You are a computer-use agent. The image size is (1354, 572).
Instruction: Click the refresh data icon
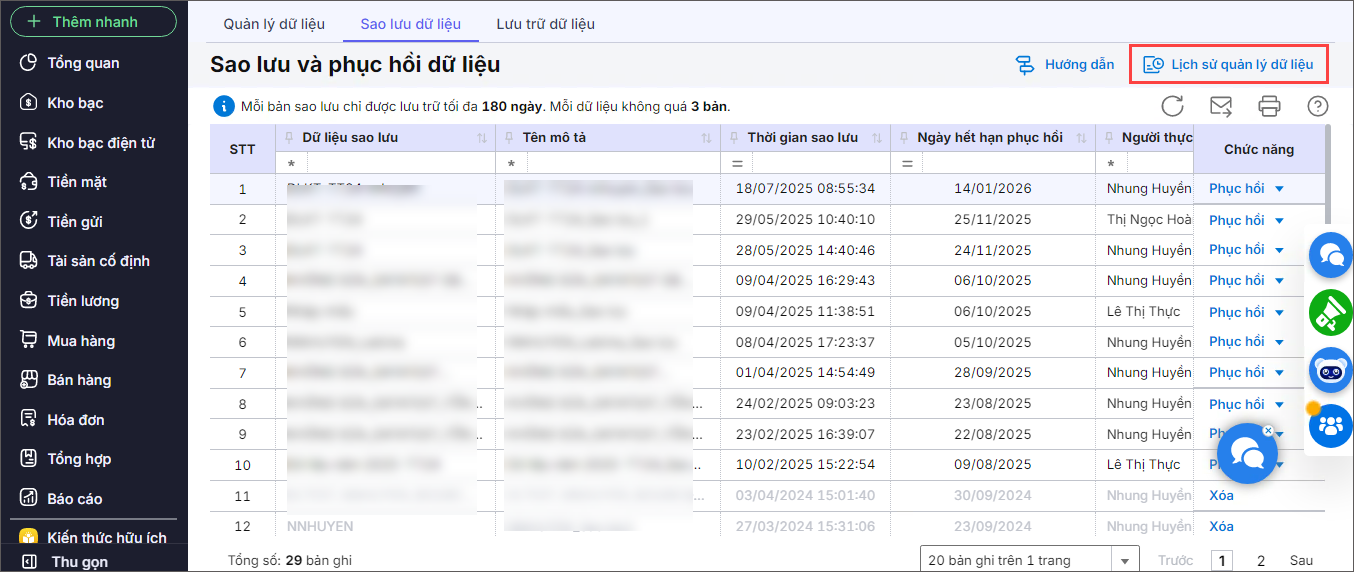pos(1173,106)
